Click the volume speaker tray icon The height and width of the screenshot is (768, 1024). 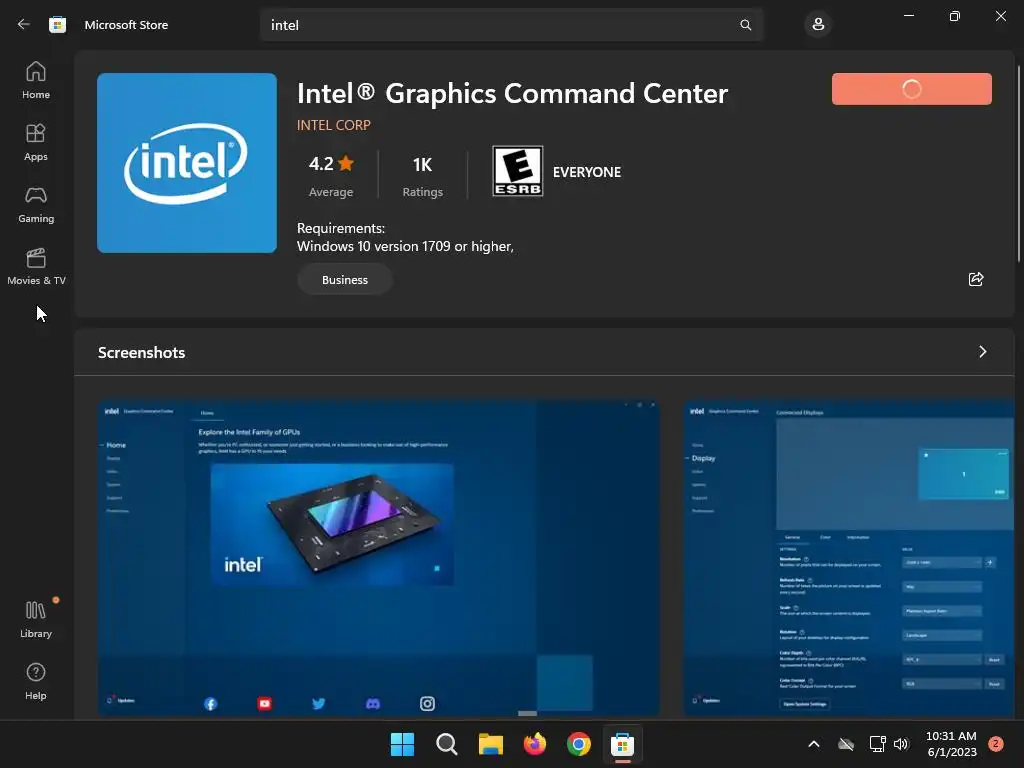coord(901,744)
